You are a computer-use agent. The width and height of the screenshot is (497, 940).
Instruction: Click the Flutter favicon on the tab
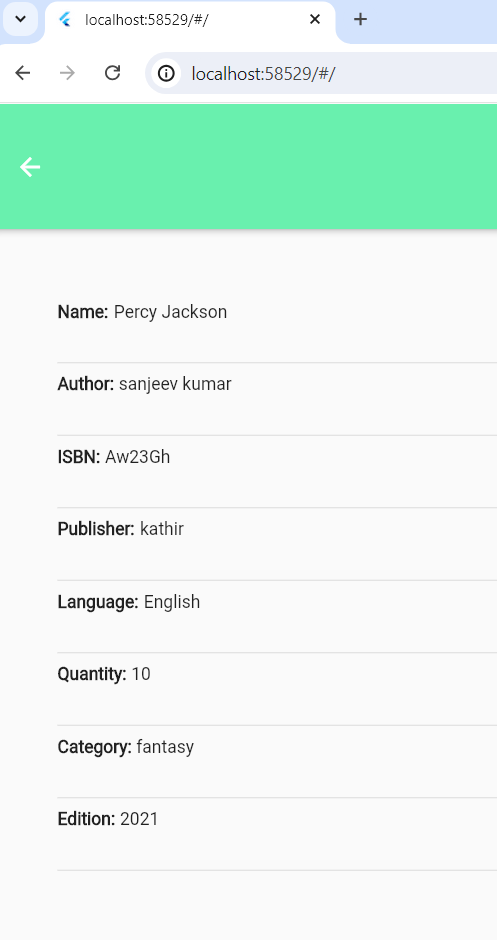point(65,20)
